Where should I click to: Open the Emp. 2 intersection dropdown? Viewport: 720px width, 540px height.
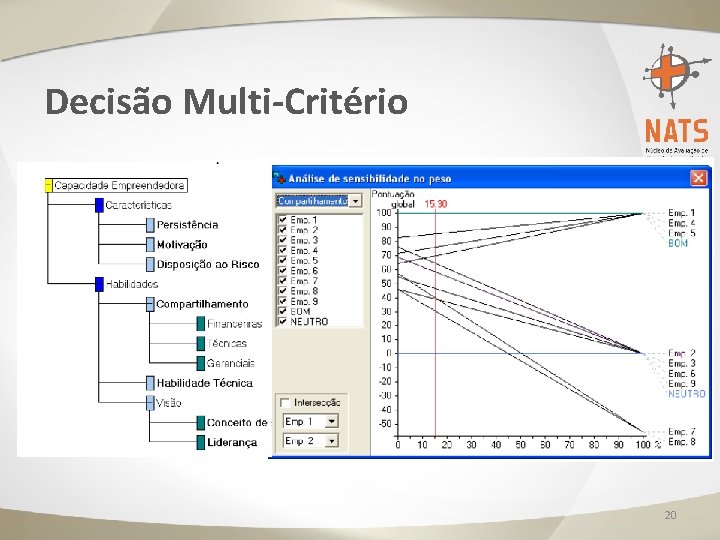click(331, 441)
